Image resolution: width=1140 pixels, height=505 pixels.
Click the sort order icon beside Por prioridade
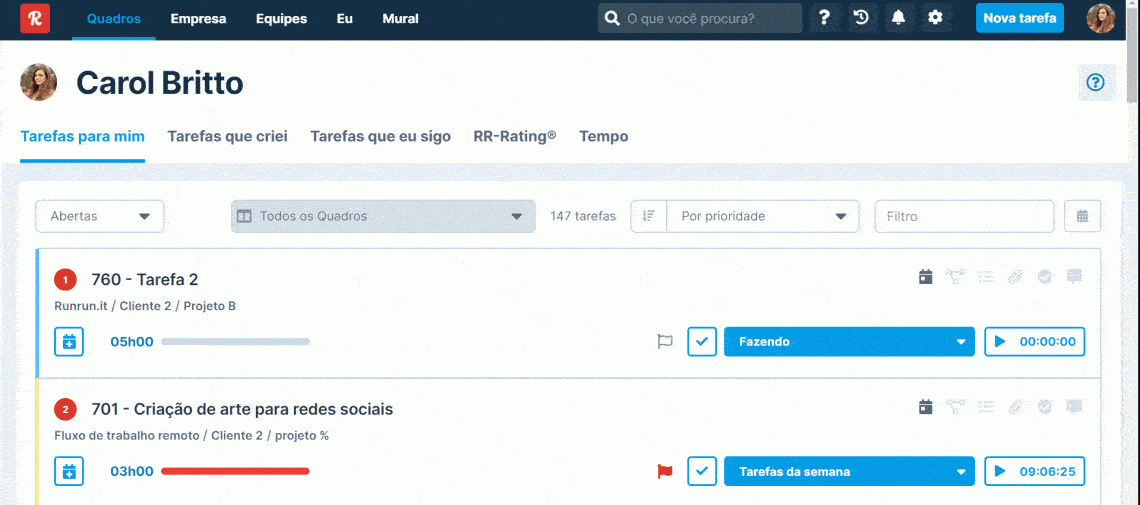pos(649,216)
